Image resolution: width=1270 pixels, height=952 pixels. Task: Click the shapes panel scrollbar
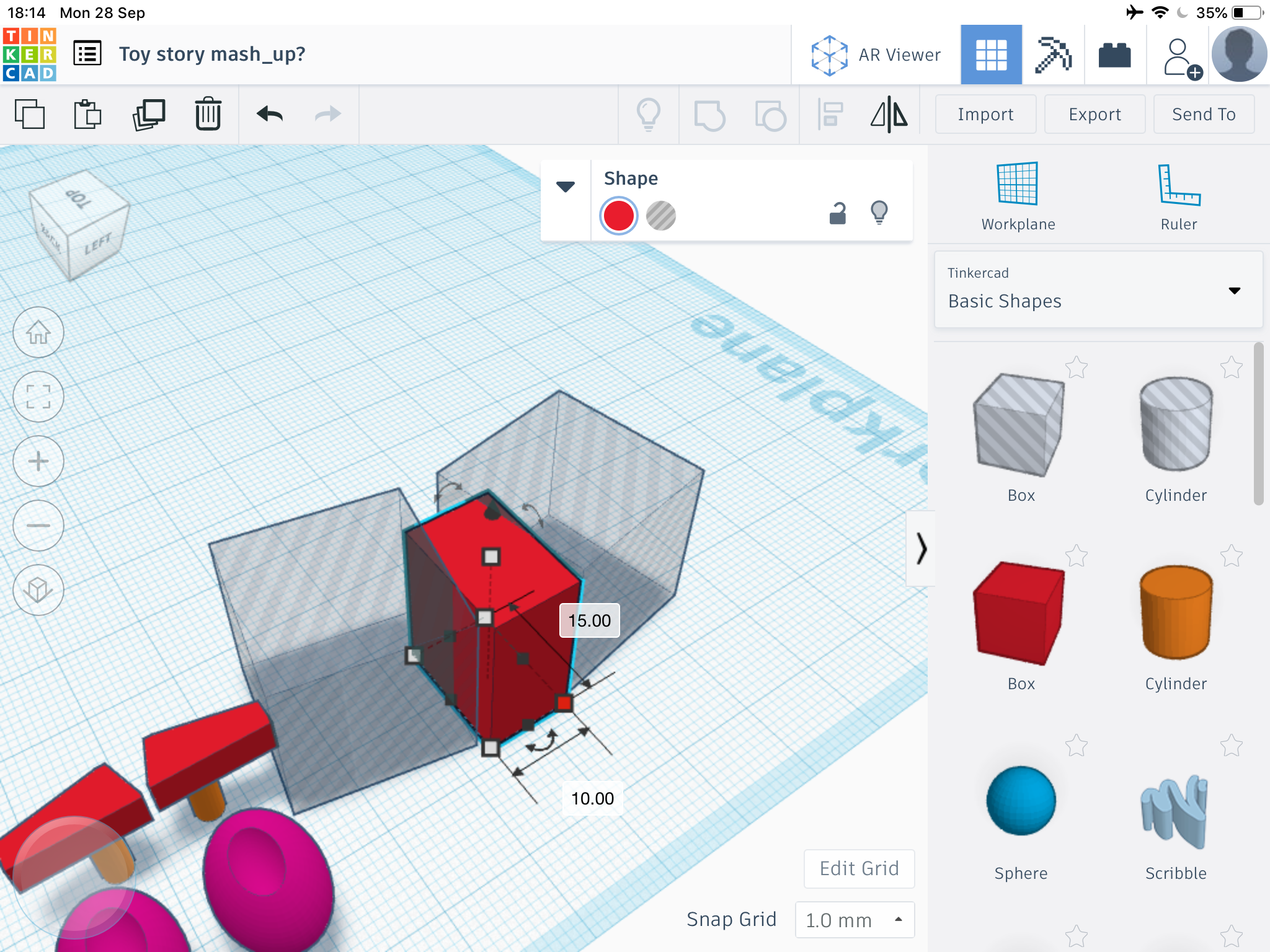[1258, 424]
